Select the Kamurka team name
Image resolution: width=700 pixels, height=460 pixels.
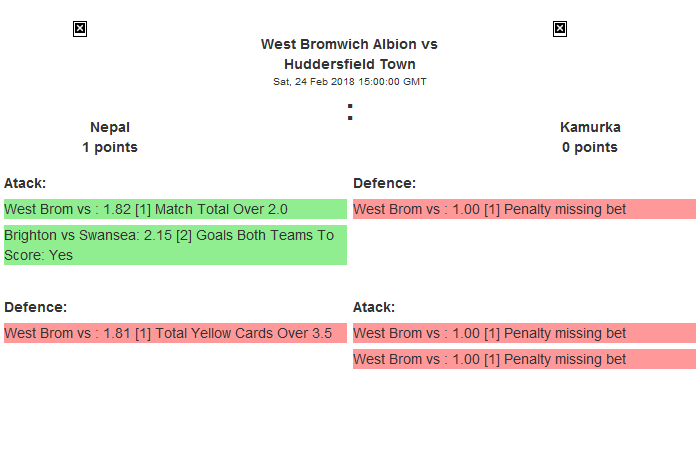pyautogui.click(x=590, y=127)
